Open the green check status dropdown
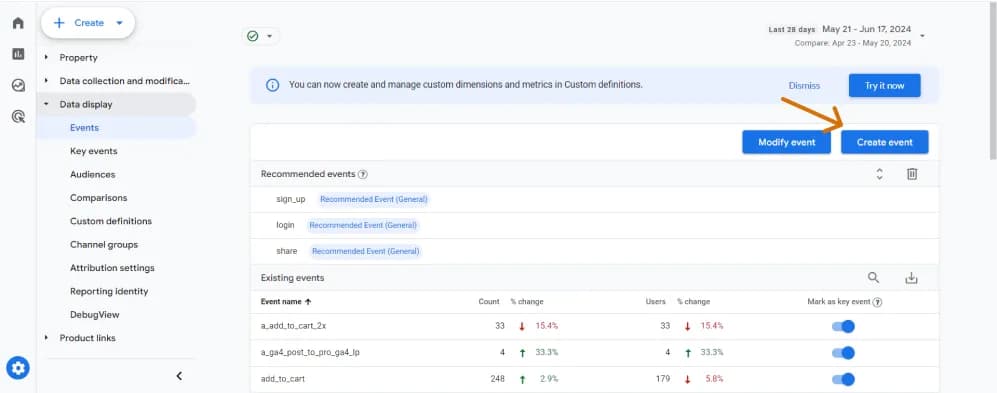The height and width of the screenshot is (393, 997). point(260,36)
